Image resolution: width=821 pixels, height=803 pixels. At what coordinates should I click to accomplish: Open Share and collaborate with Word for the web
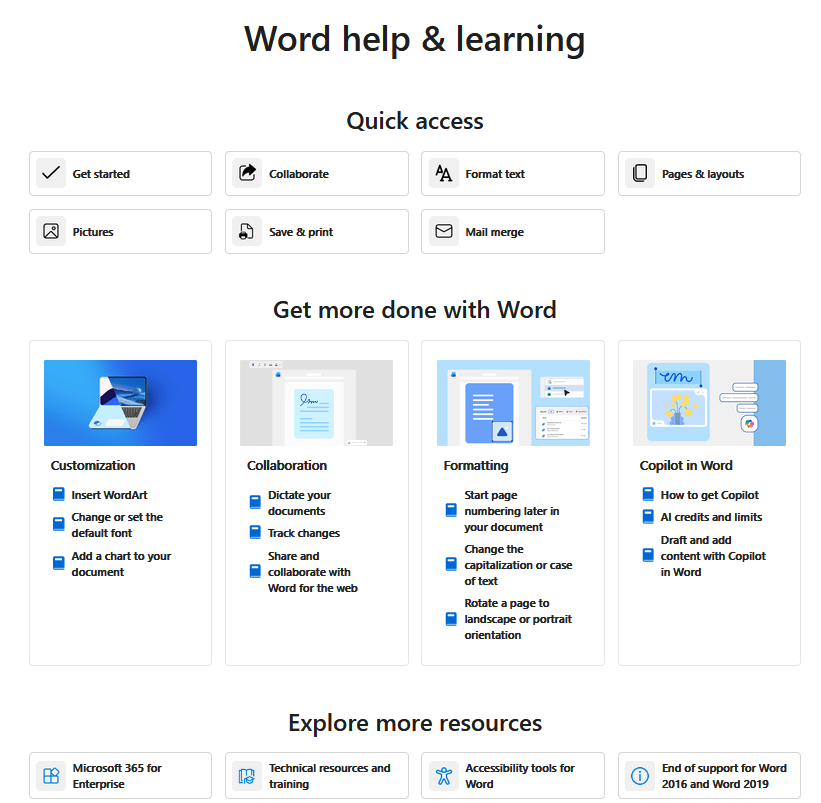(x=313, y=572)
